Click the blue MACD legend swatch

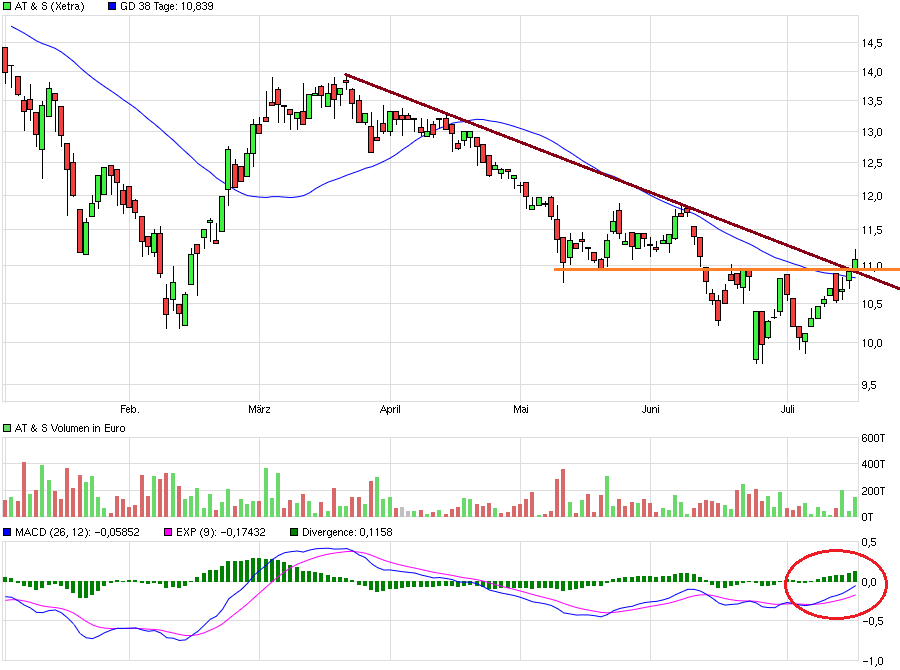8,532
